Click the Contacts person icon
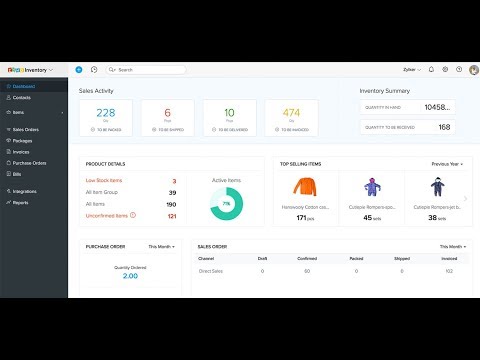 [9, 97]
